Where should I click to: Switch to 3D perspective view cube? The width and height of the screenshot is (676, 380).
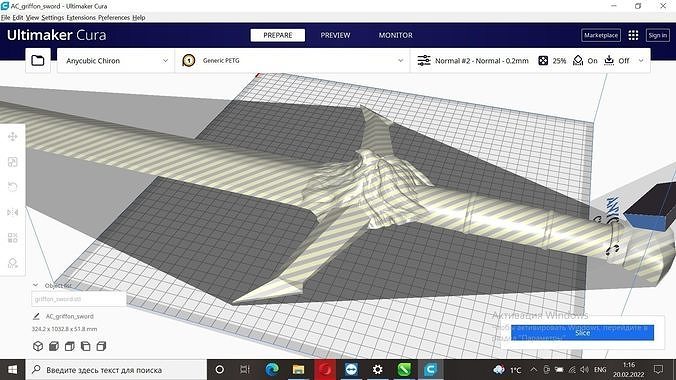(x=38, y=346)
